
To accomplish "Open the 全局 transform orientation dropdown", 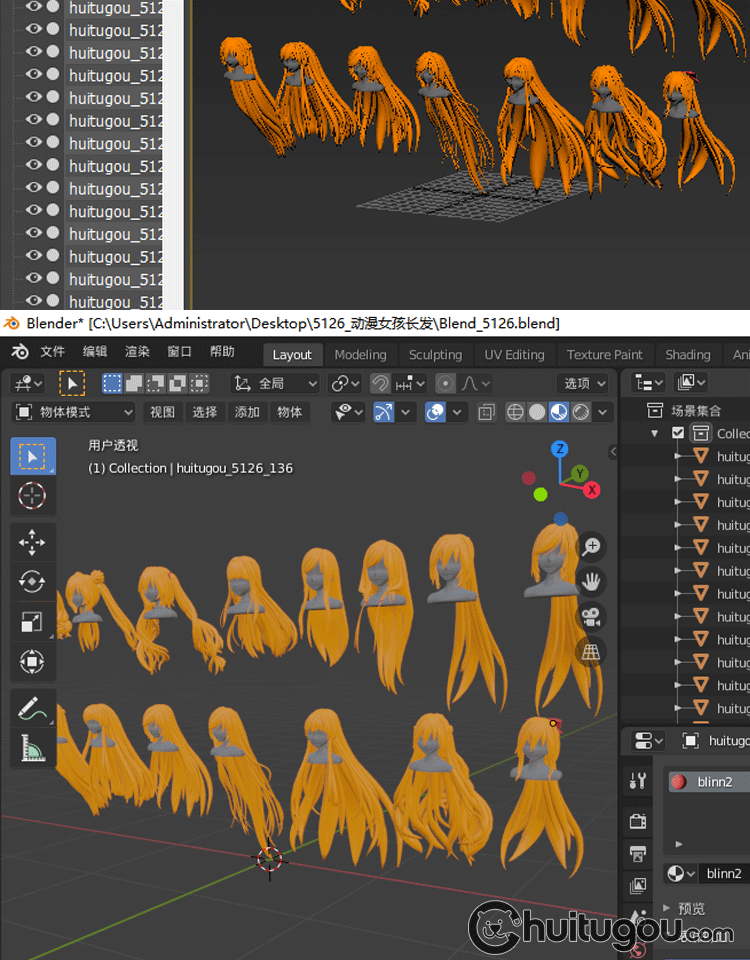I will [x=275, y=383].
